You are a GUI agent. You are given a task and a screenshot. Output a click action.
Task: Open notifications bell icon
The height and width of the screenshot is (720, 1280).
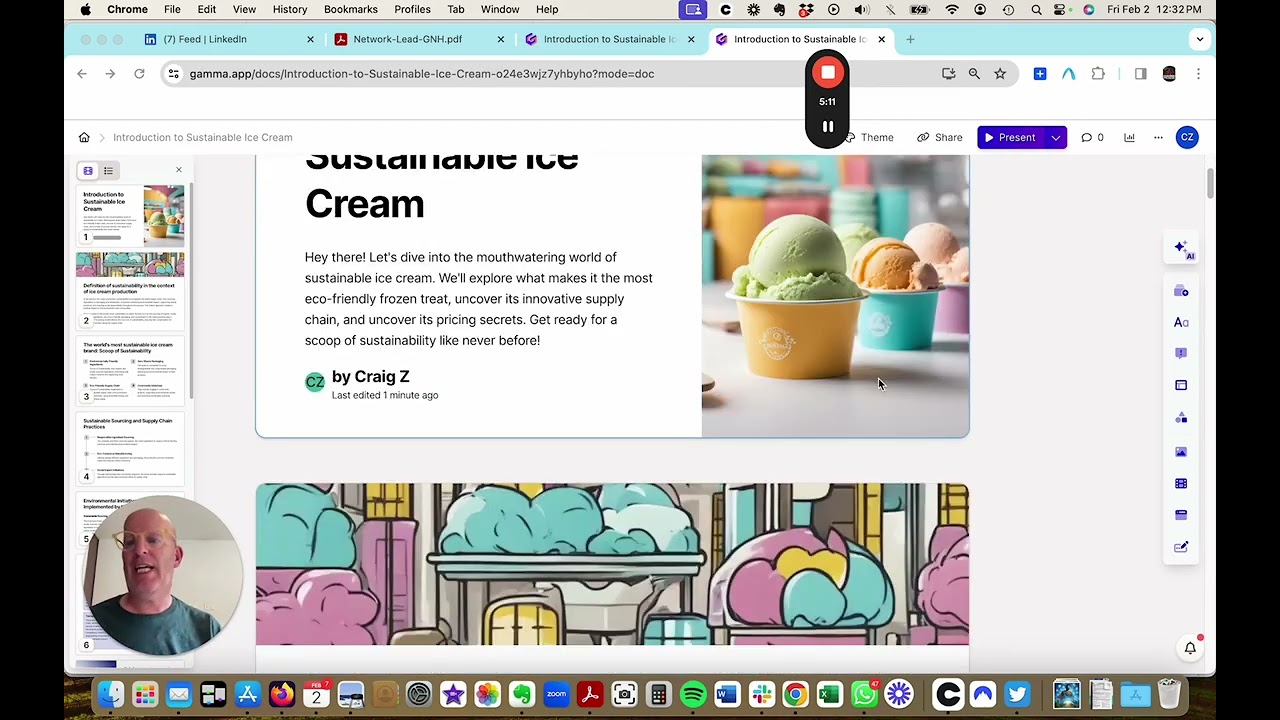point(1190,648)
